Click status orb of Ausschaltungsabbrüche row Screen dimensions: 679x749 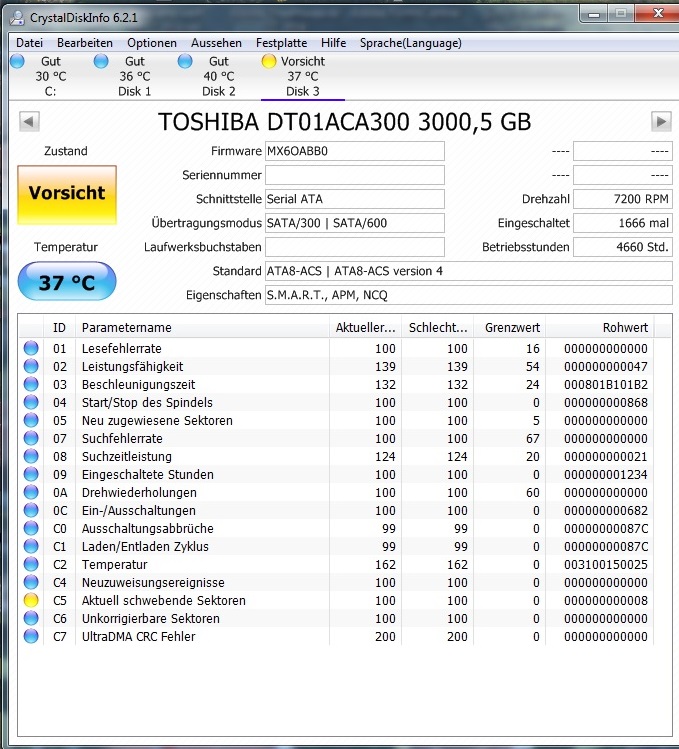coord(31,528)
